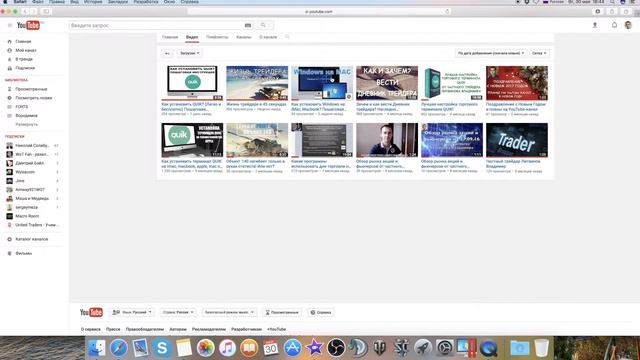Screen dimensions: 640x360
Task: Open Finder from the Dock
Action: [x=97, y=348]
